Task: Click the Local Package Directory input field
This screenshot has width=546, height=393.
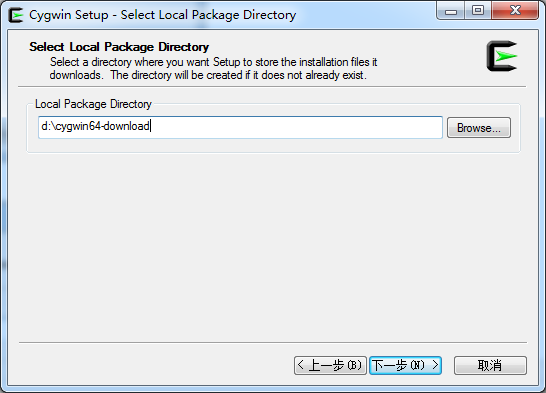Action: coord(240,127)
